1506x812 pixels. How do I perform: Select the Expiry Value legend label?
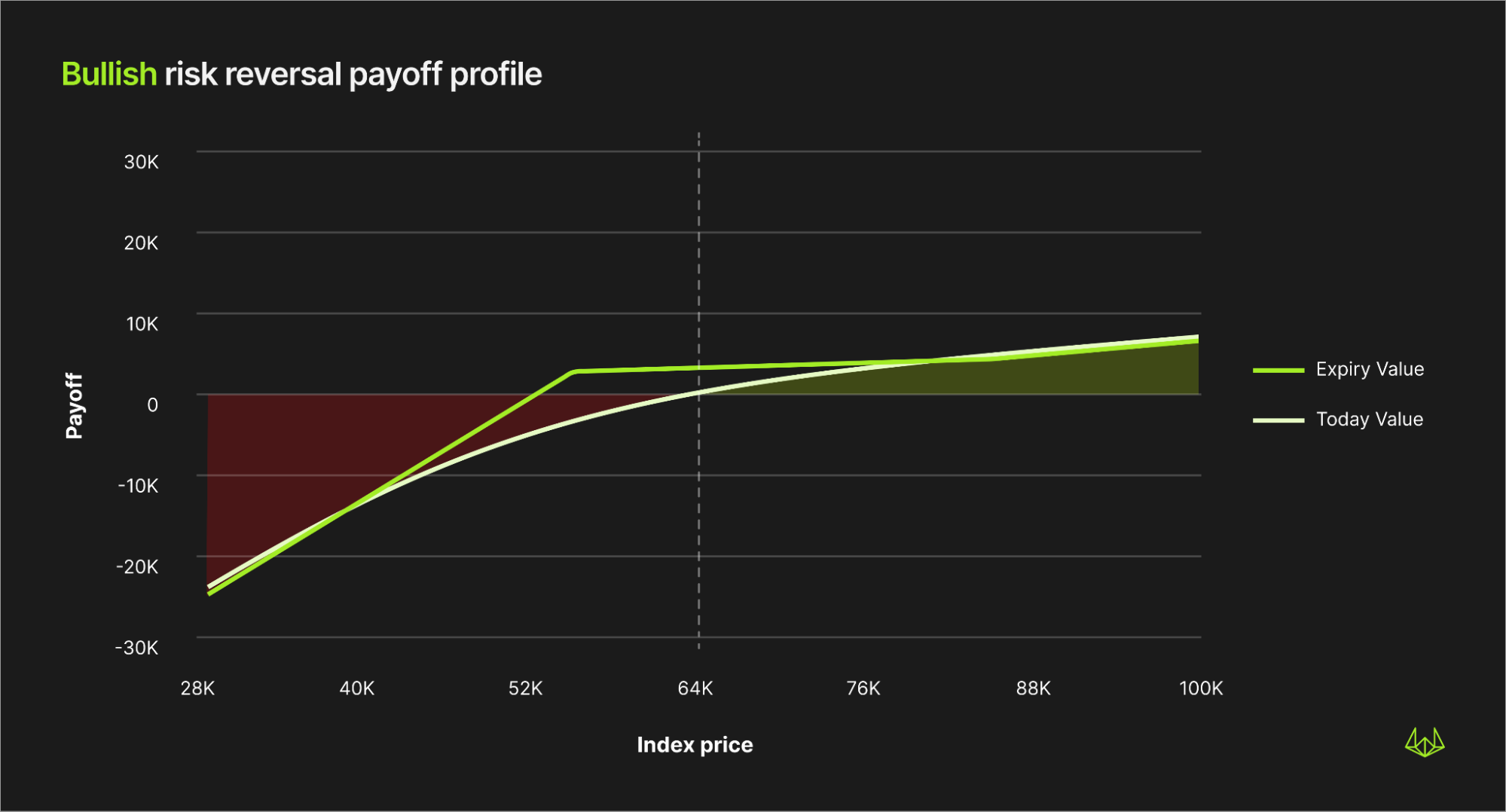[x=1370, y=369]
